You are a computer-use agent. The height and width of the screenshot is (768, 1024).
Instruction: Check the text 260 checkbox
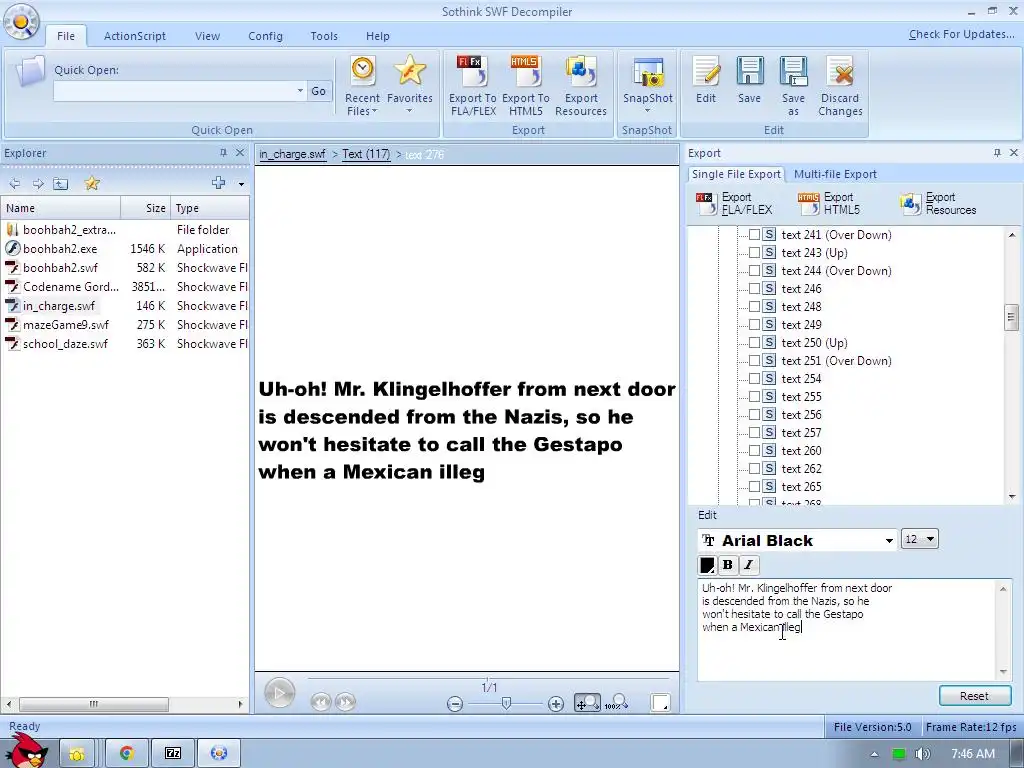pyautogui.click(x=754, y=451)
